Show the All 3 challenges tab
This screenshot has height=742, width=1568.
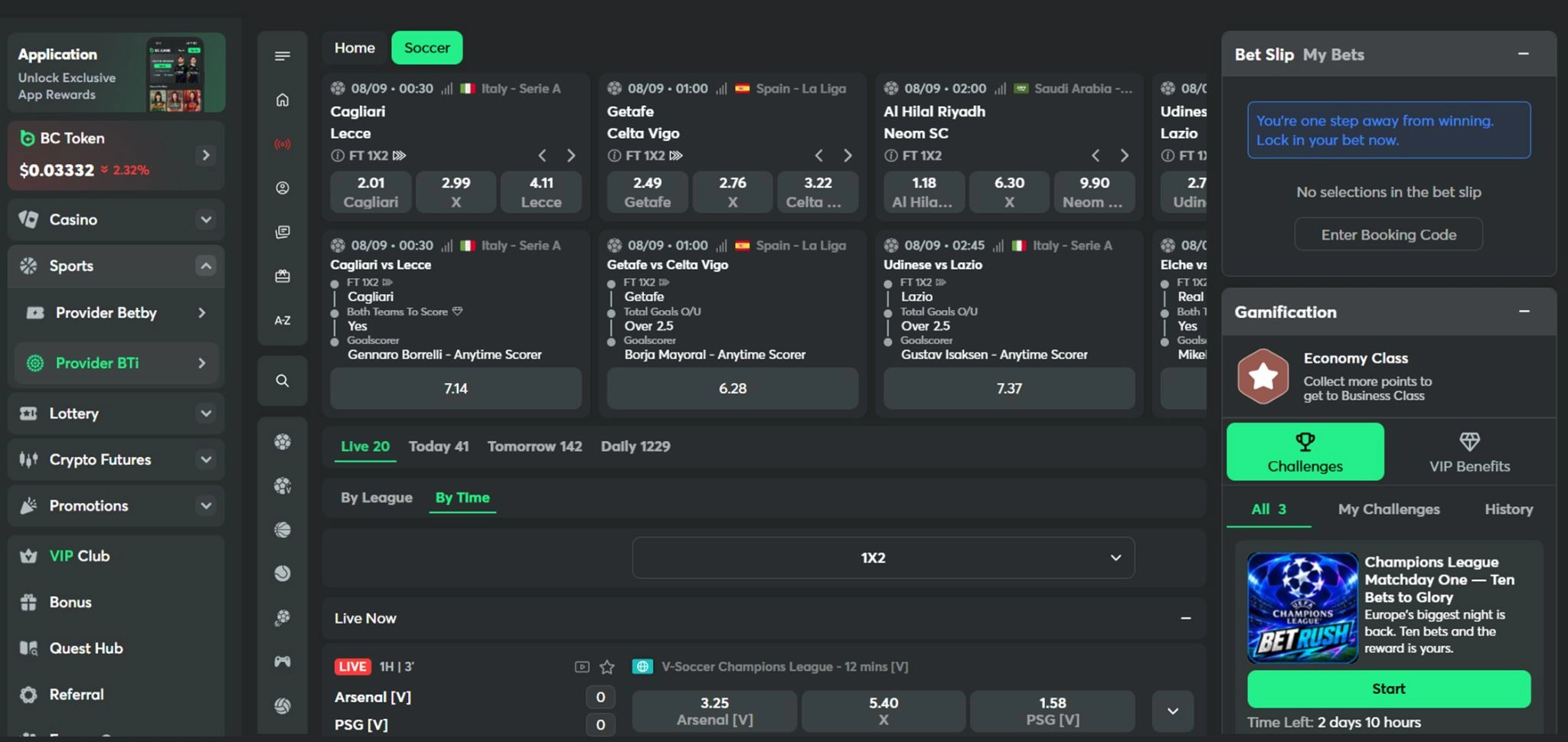[1269, 509]
